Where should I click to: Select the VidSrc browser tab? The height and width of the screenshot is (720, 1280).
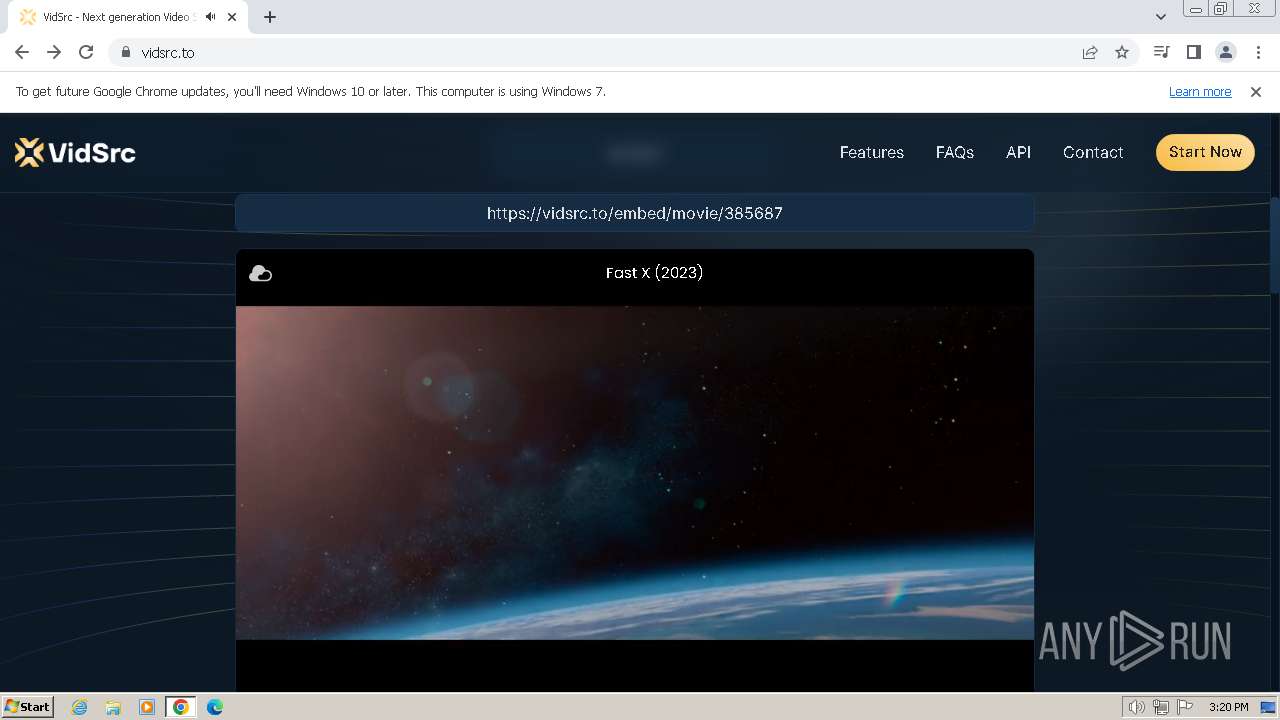pos(130,17)
